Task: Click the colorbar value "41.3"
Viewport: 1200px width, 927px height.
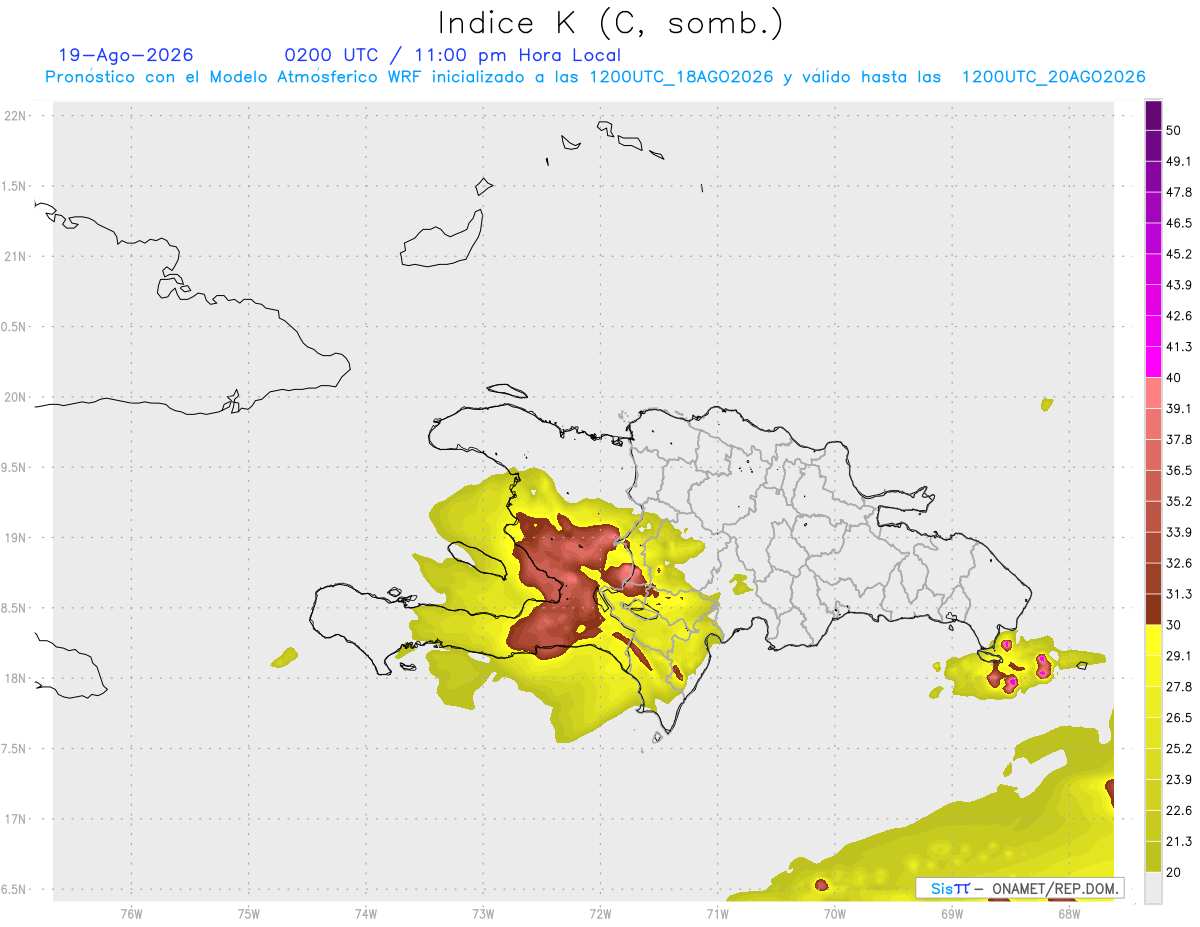Action: (x=1179, y=347)
